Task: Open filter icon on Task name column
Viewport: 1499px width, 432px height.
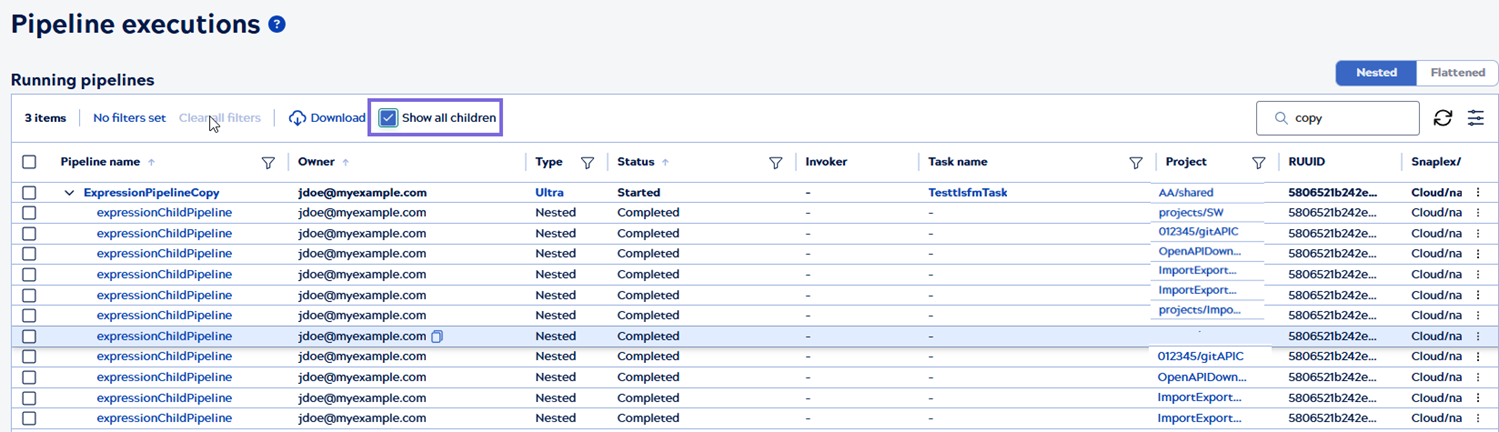Action: 1136,162
